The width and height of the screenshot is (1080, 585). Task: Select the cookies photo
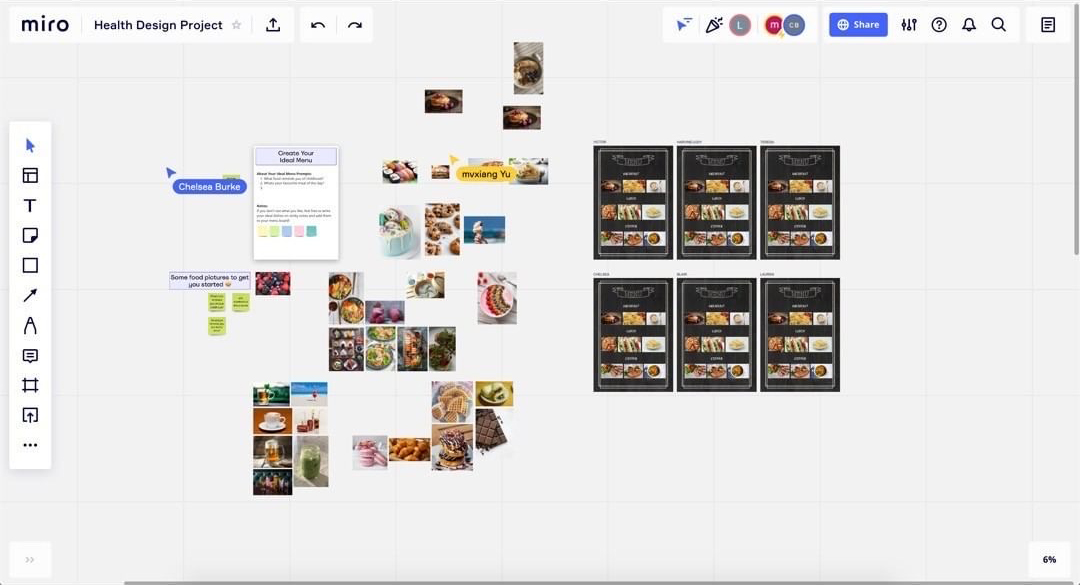(x=442, y=229)
